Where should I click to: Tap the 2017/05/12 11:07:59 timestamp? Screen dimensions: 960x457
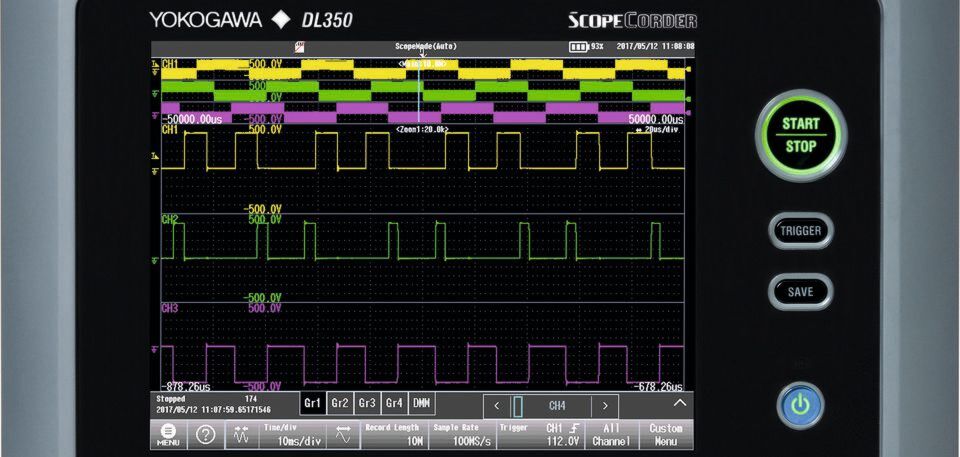[x=214, y=409]
